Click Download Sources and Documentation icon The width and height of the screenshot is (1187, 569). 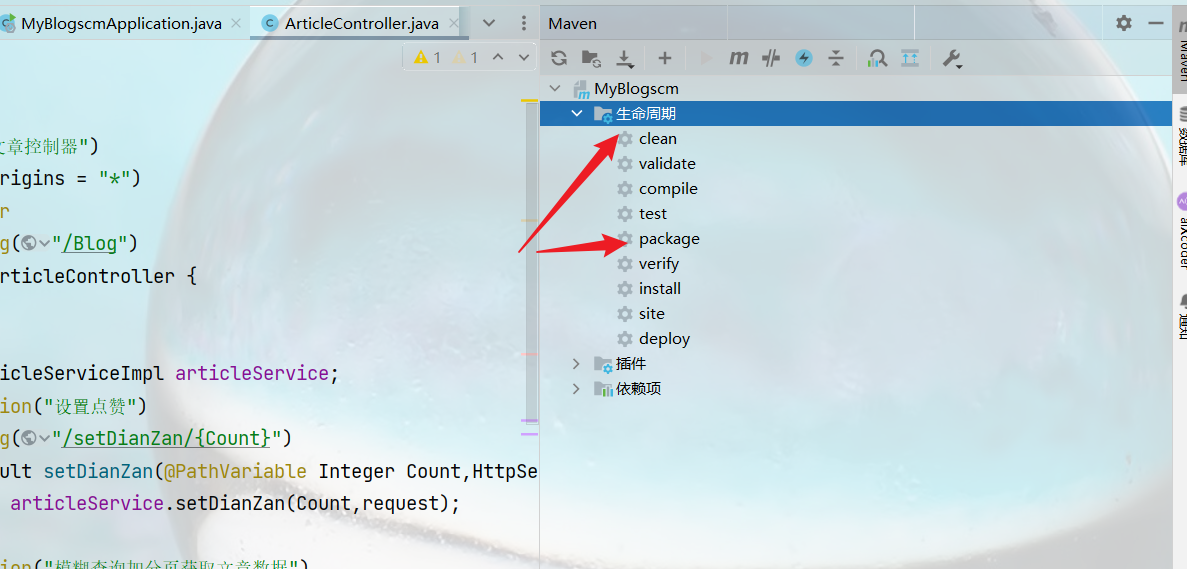[625, 58]
